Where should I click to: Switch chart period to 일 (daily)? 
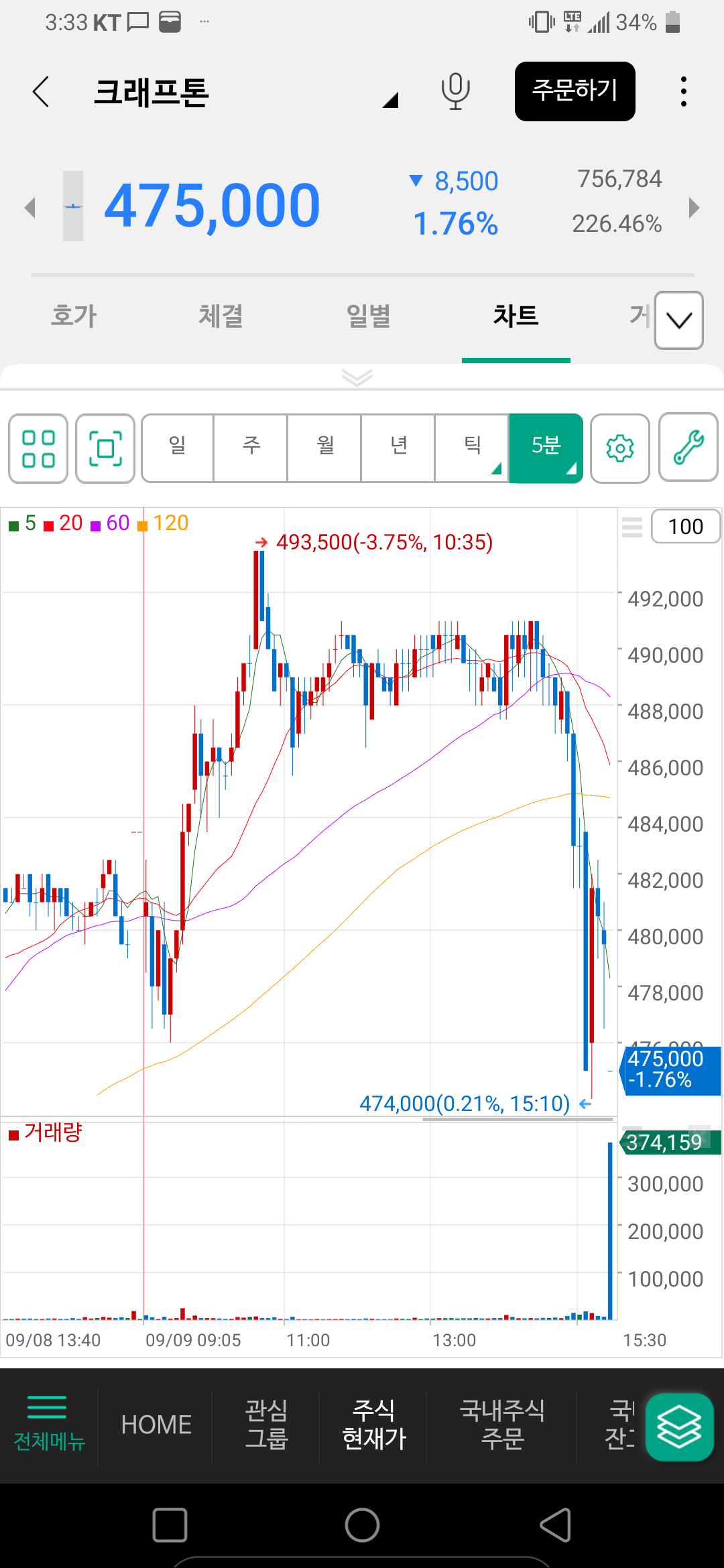[178, 447]
